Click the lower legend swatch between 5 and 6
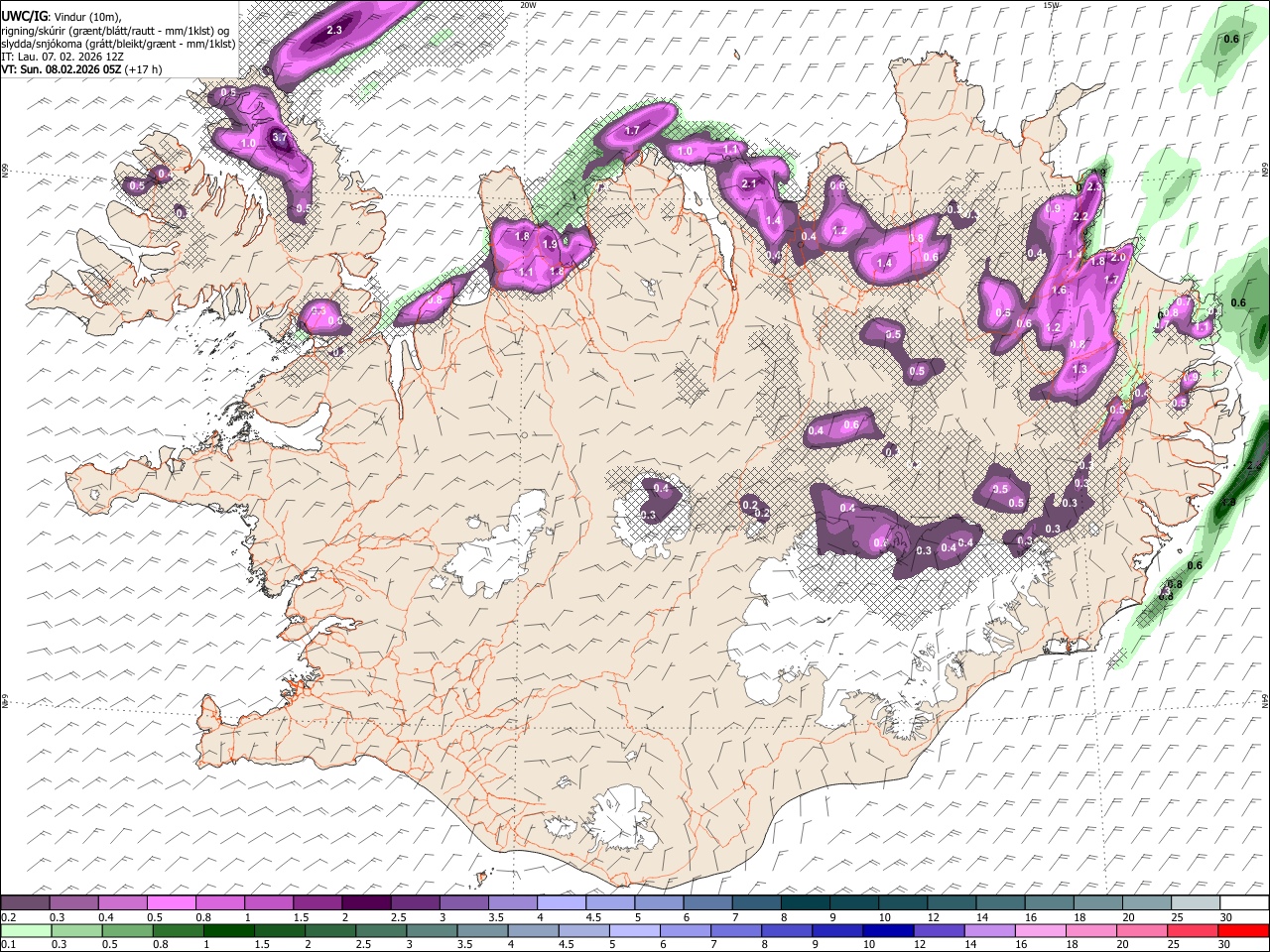Image resolution: width=1270 pixels, height=952 pixels. coord(635,931)
